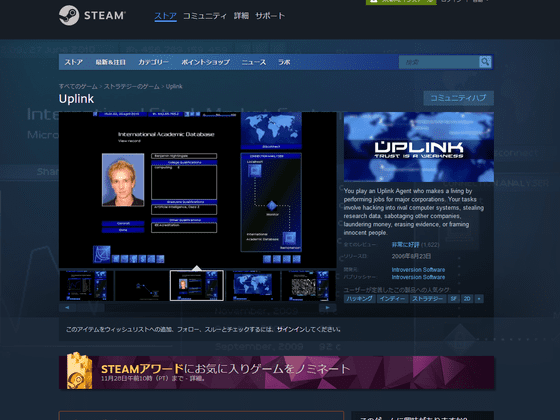Click the left thumbnail scroll arrow
This screenshot has height=420, width=560.
coord(67,308)
